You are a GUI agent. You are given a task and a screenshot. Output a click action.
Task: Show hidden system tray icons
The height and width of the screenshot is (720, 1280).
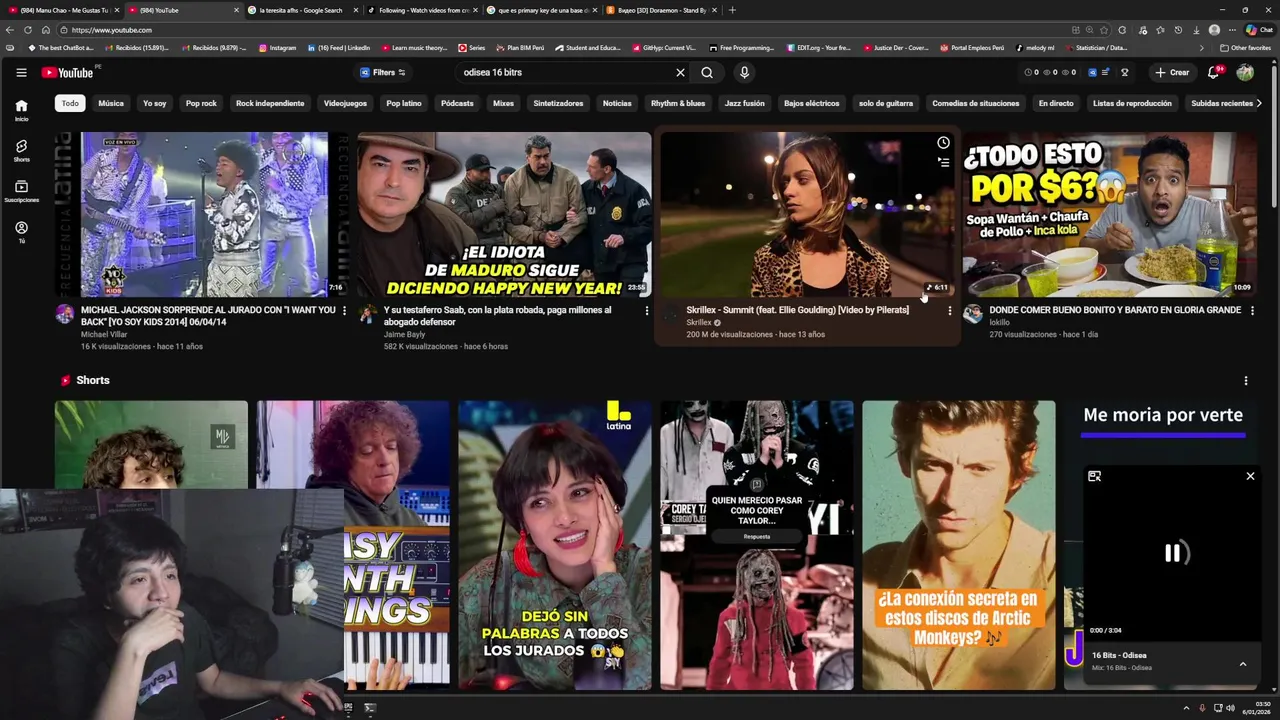point(1188,708)
